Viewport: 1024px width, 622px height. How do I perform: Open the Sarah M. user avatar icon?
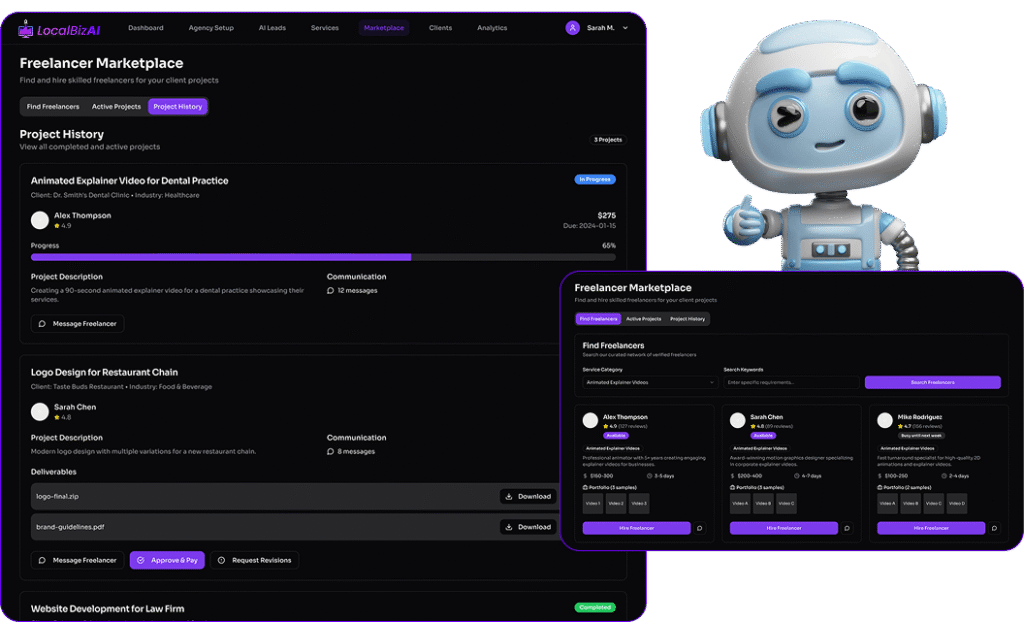click(573, 28)
